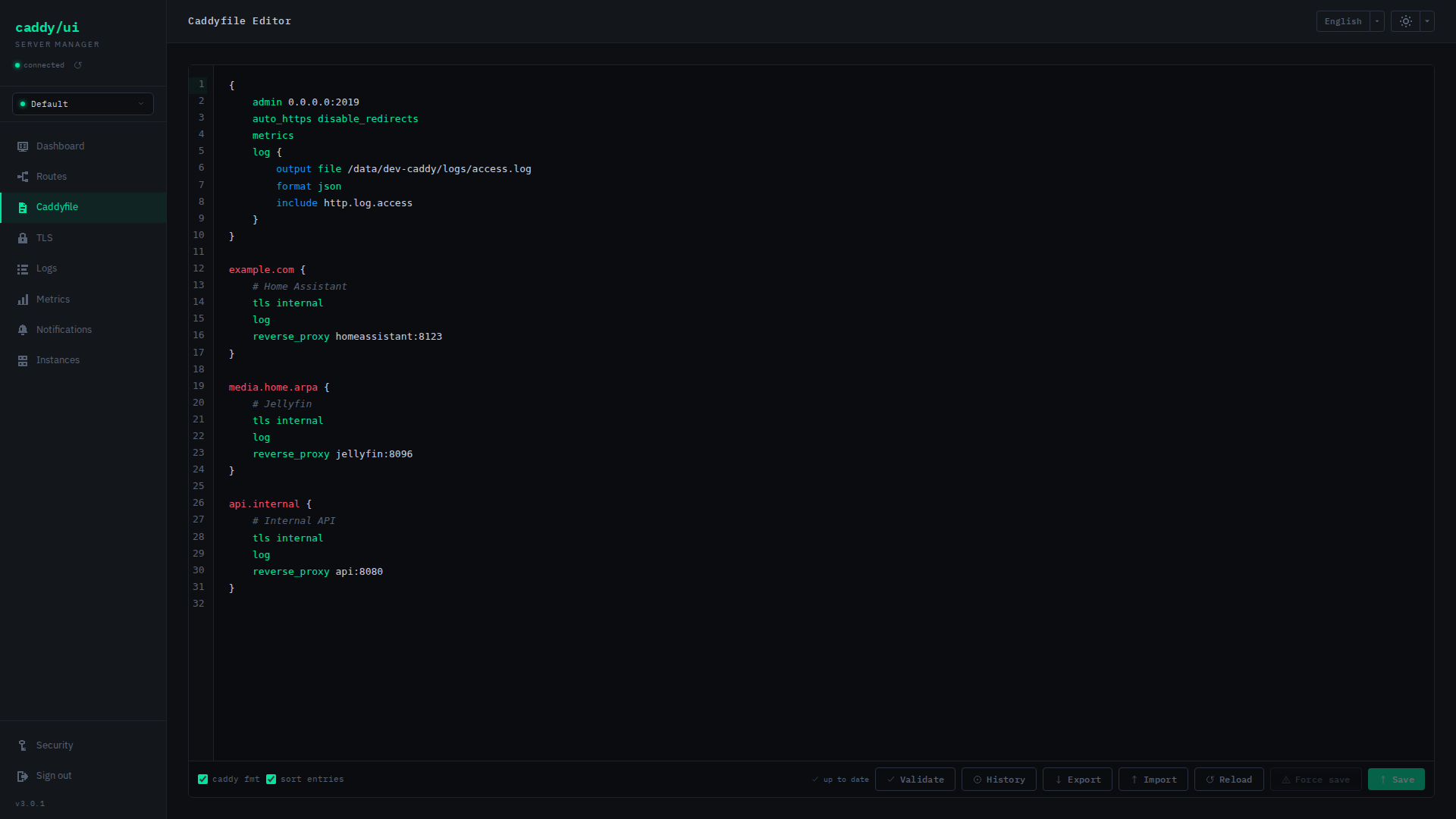Open the Instances server icon
Image resolution: width=1456 pixels, height=819 pixels.
pos(23,360)
